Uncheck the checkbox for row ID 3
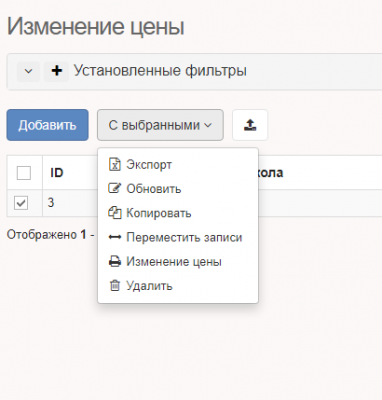This screenshot has height=400, width=382. [21, 203]
